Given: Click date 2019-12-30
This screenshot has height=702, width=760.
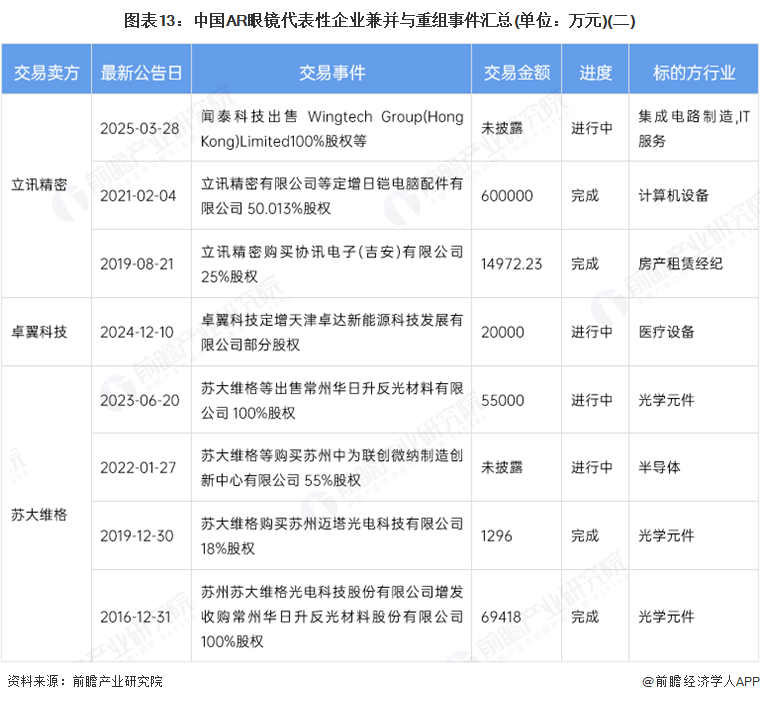Looking at the screenshot, I should point(137,536).
